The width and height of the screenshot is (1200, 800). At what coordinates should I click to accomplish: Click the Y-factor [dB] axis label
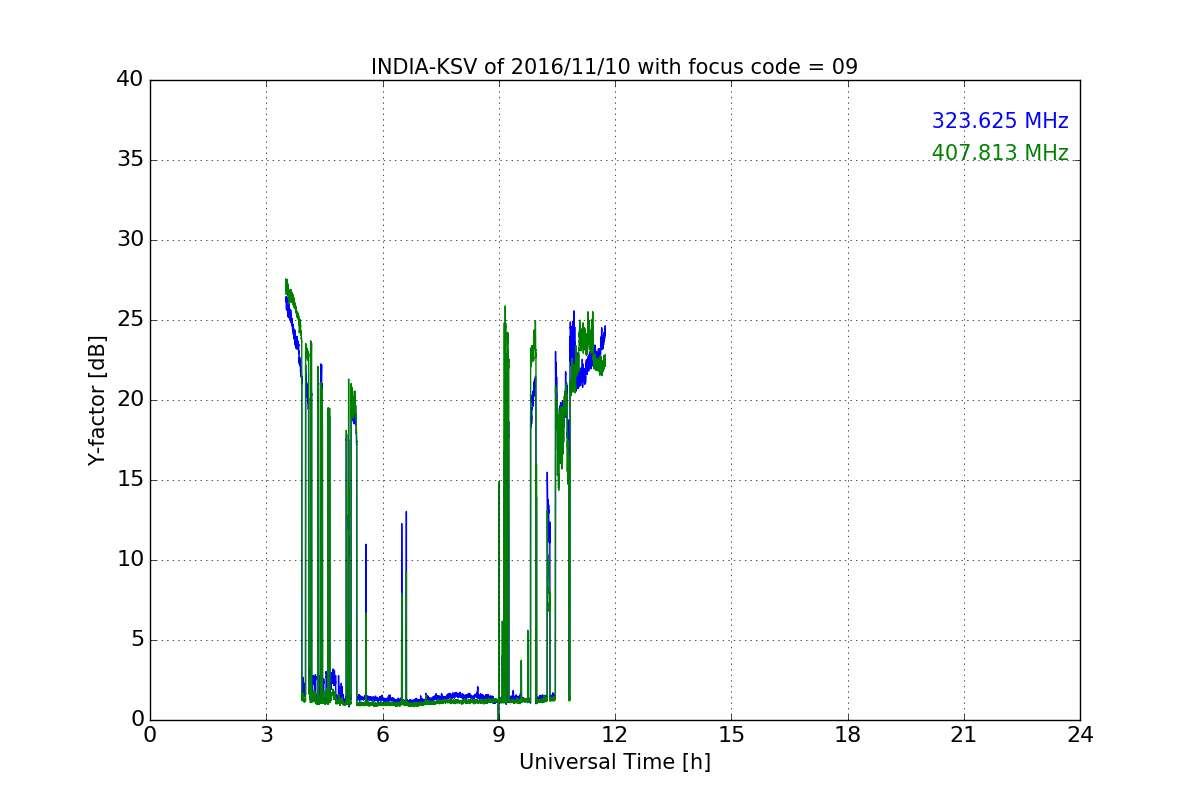[97, 400]
